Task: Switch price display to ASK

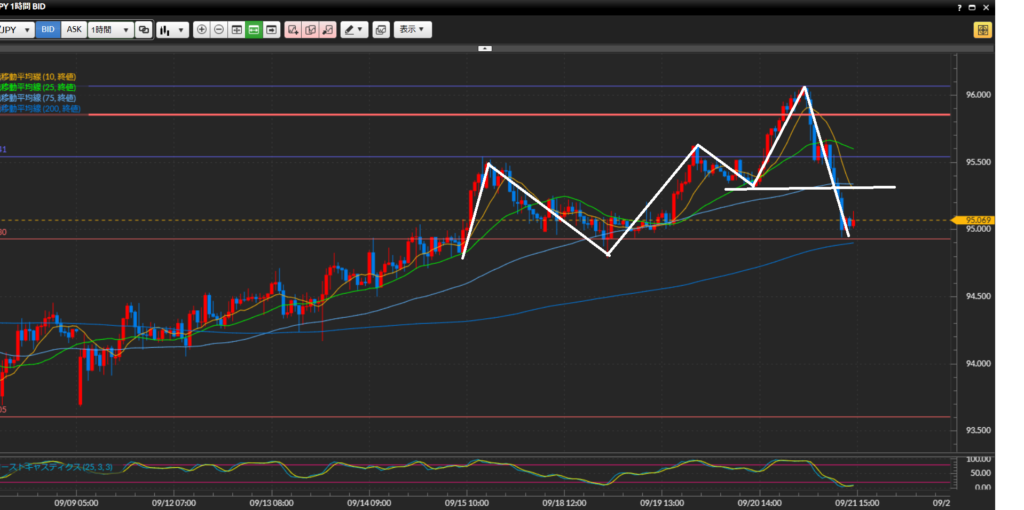Action: [x=73, y=30]
